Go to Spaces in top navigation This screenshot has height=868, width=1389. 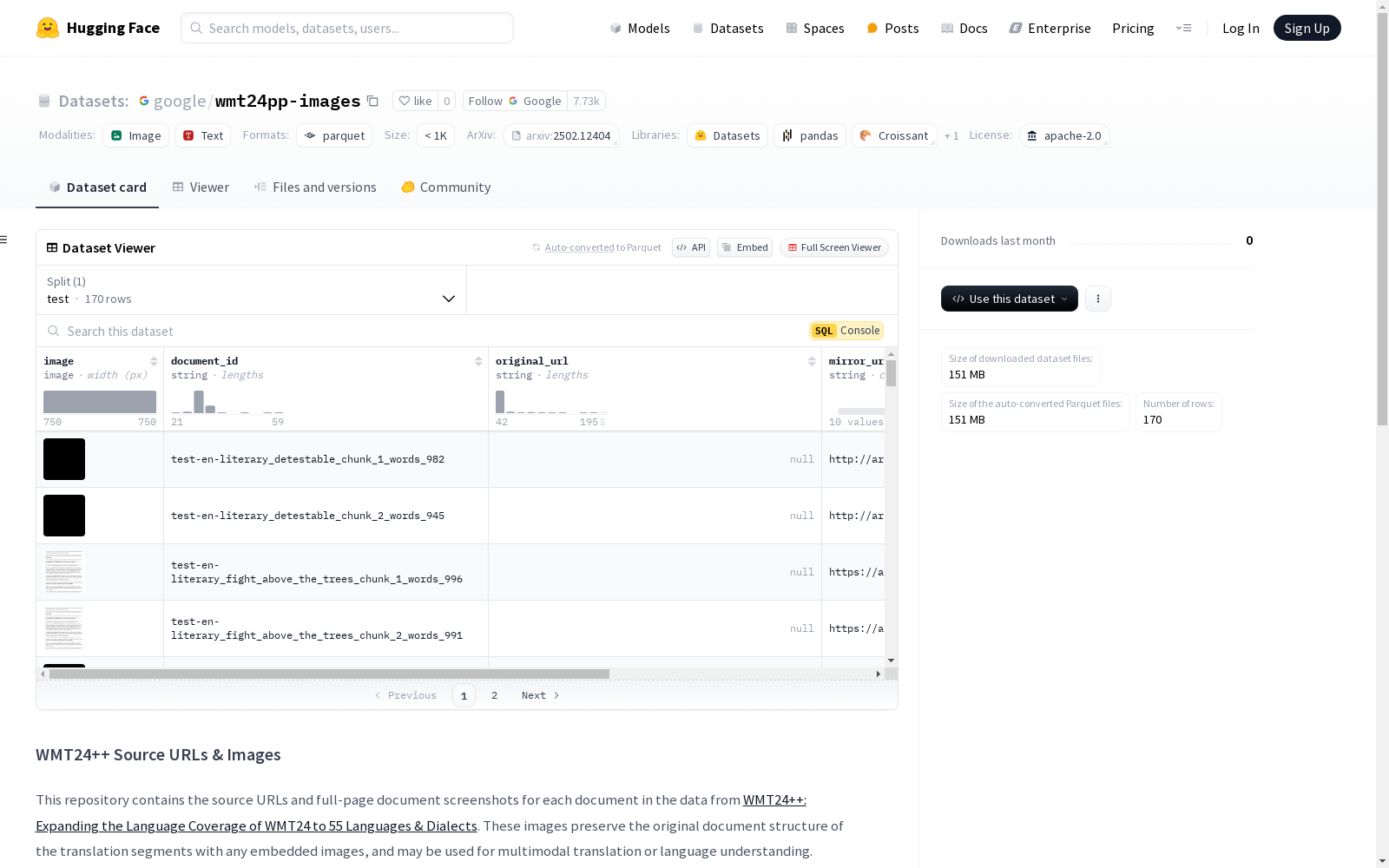tap(815, 28)
